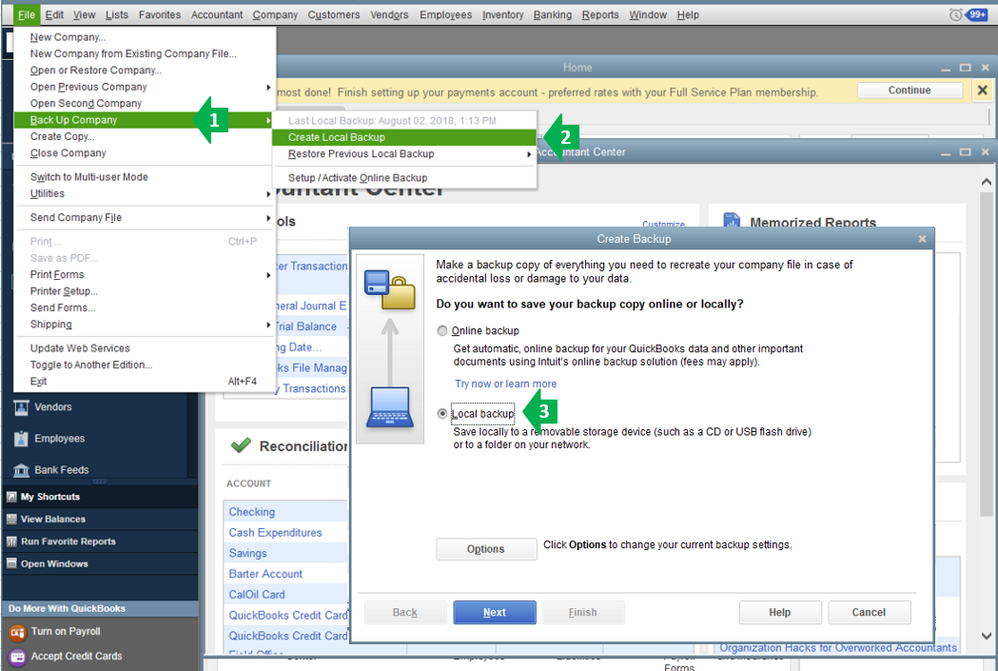
Task: Open the Barter Account link
Action: tap(265, 574)
